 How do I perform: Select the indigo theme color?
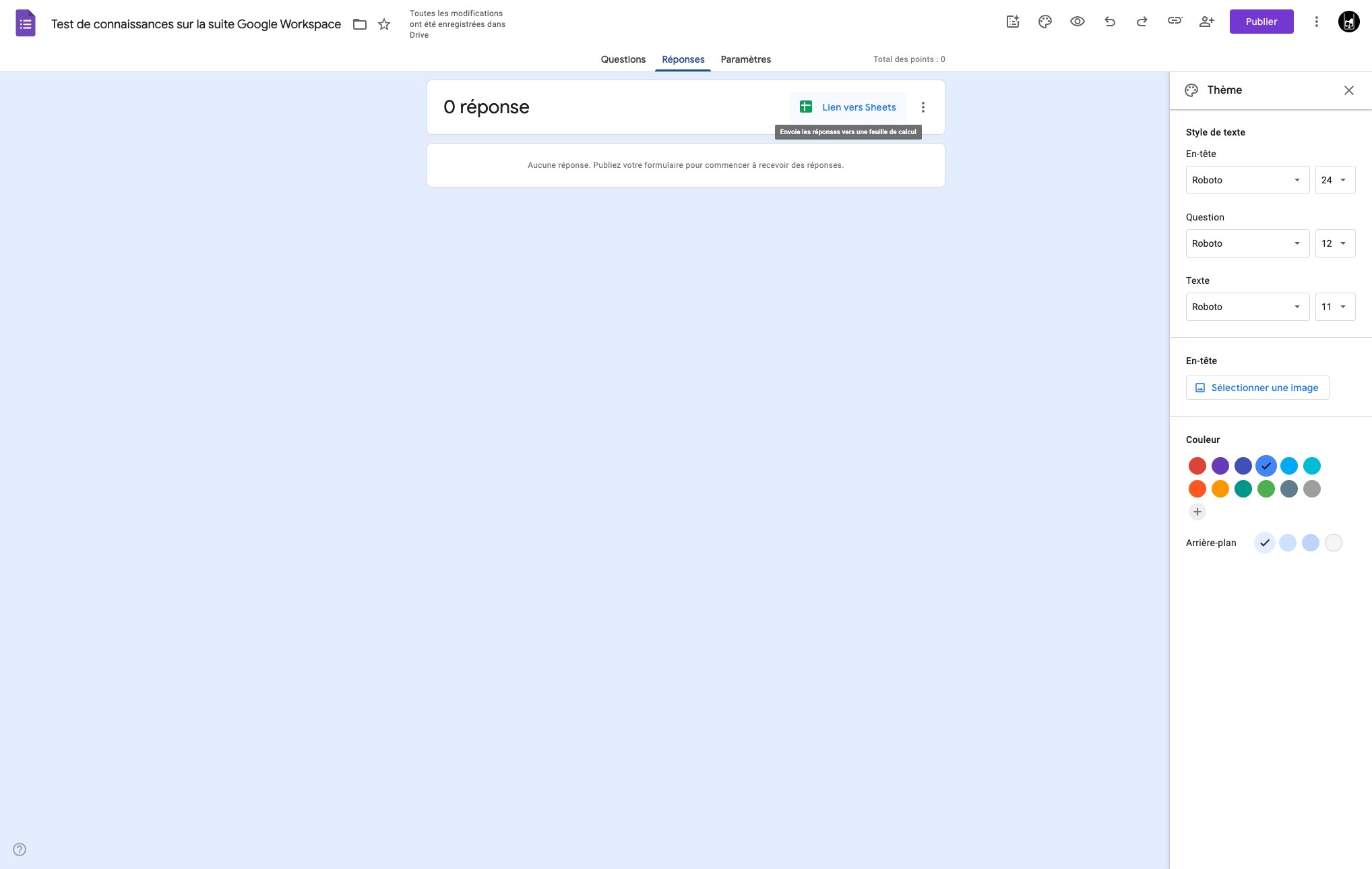click(1243, 466)
